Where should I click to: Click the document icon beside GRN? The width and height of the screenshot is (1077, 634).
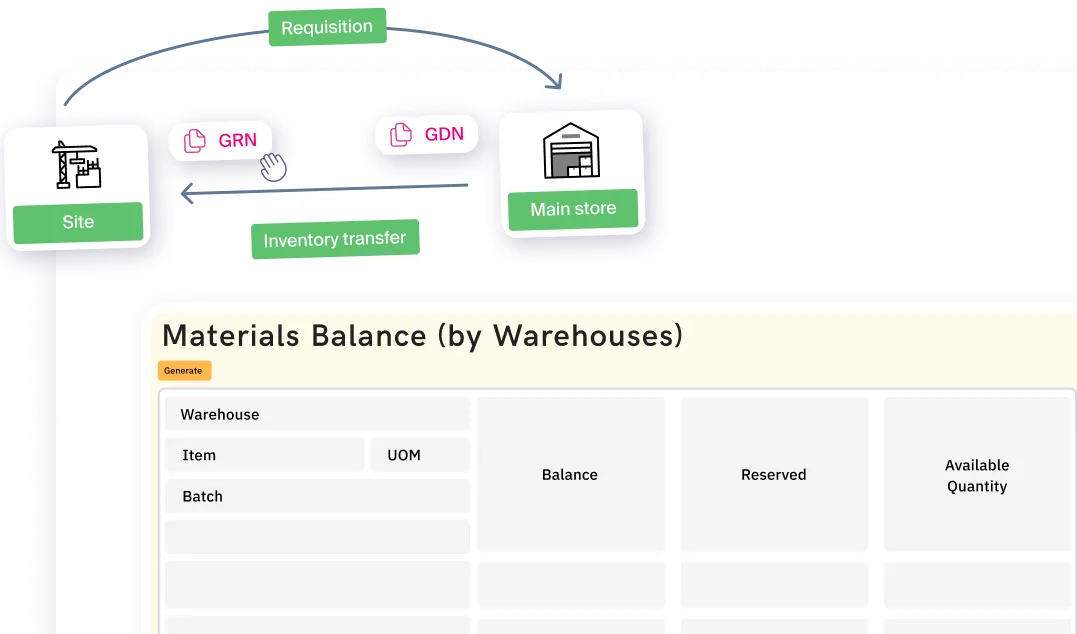coord(195,141)
